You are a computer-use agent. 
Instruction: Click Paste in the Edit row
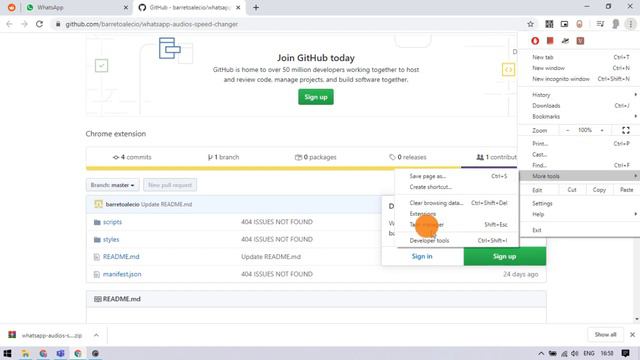click(627, 190)
